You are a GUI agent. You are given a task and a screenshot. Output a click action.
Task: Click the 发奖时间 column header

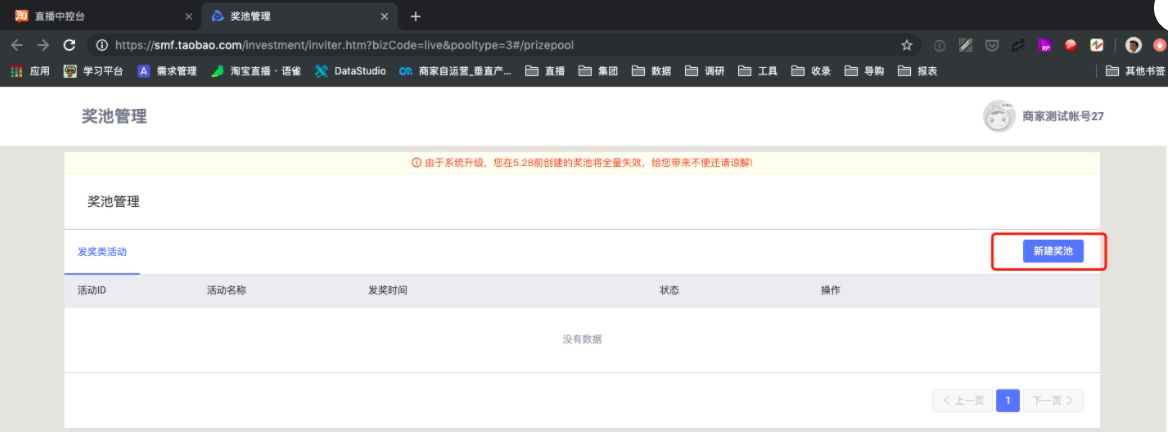pos(387,290)
